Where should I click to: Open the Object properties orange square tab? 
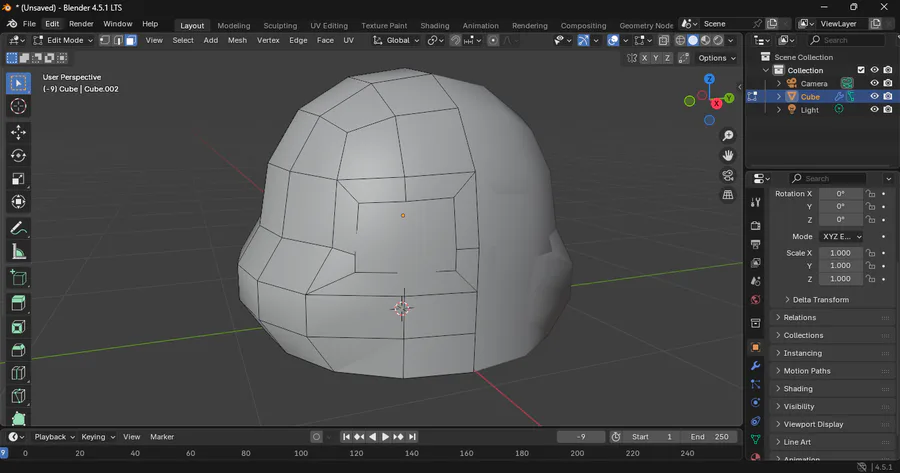click(x=755, y=347)
